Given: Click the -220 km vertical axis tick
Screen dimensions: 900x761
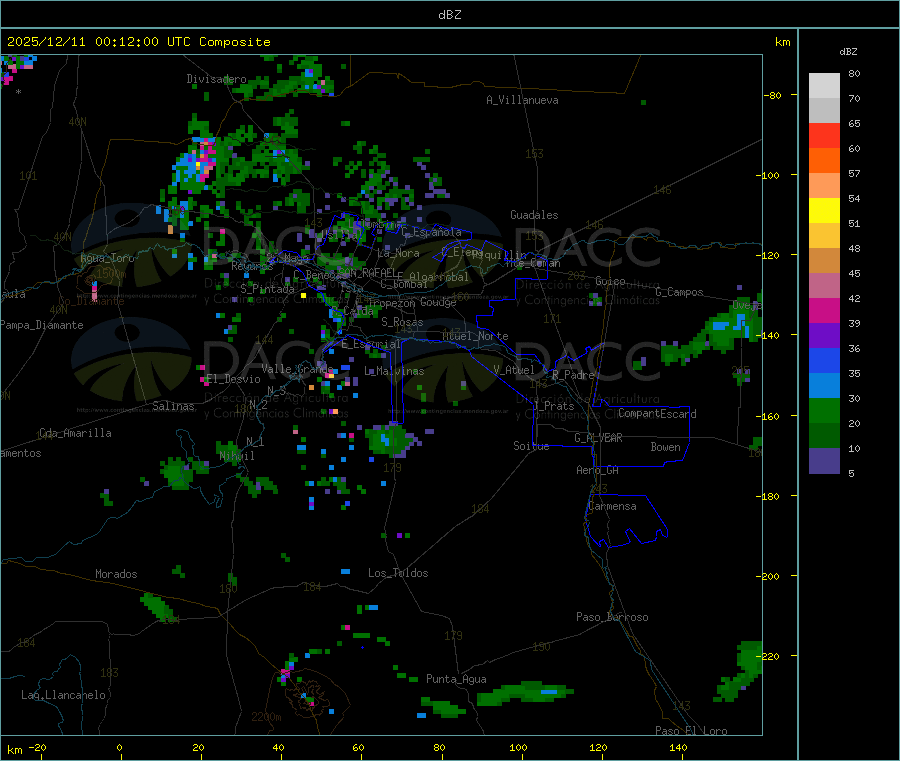Looking at the screenshot, I should pyautogui.click(x=769, y=657).
